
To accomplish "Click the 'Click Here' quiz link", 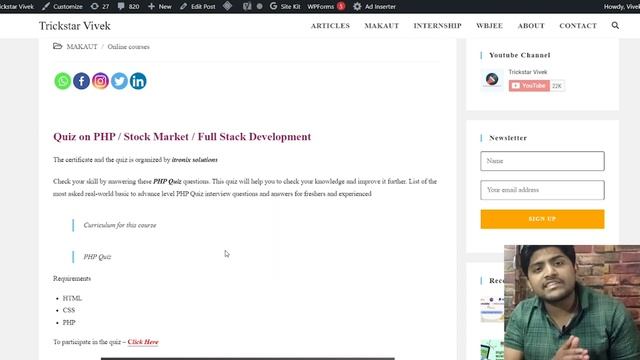I will click(143, 342).
